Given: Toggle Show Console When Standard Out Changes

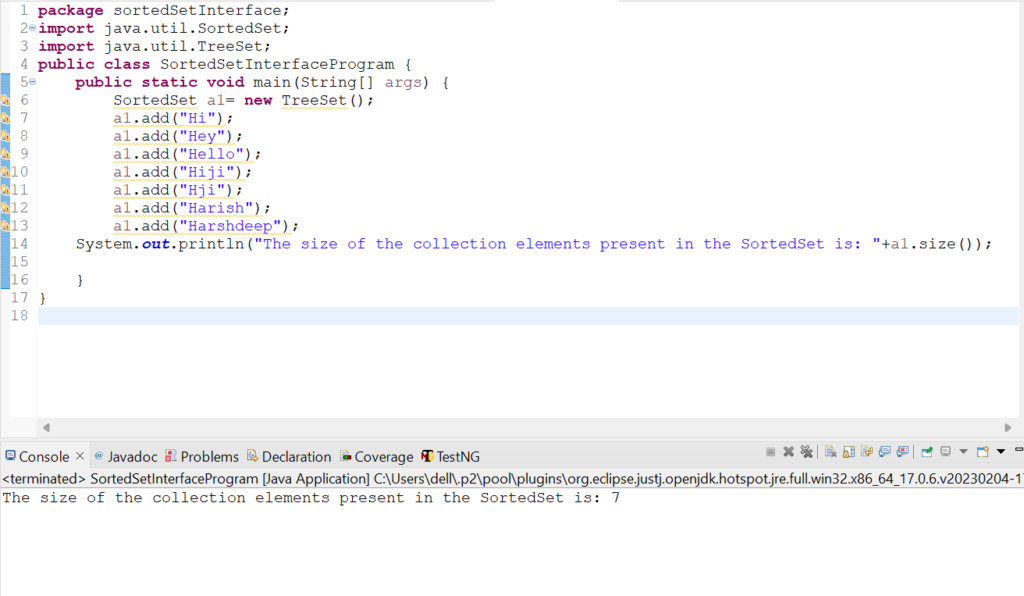Looking at the screenshot, I should tap(885, 452).
